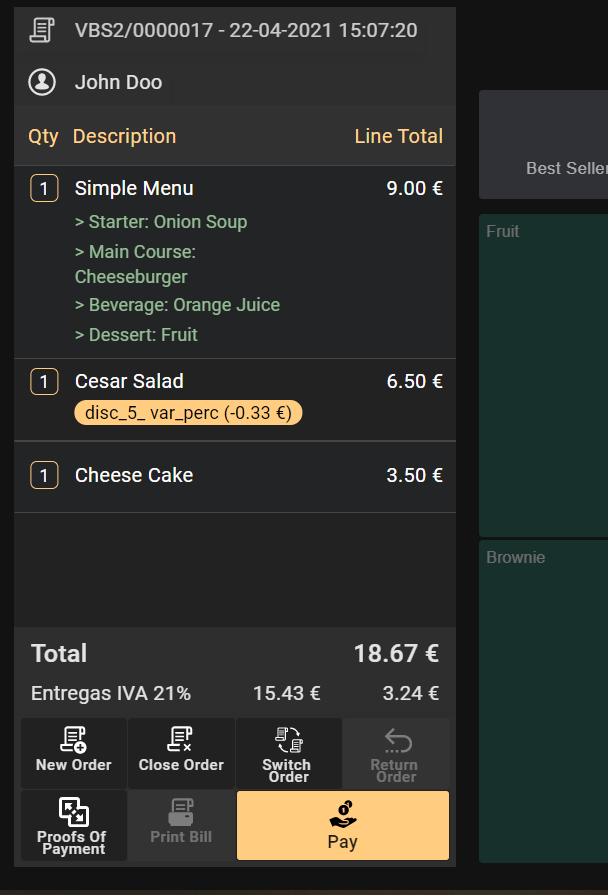Open Proofs Of Payment
Viewport: 608px width, 895px height.
click(x=74, y=825)
